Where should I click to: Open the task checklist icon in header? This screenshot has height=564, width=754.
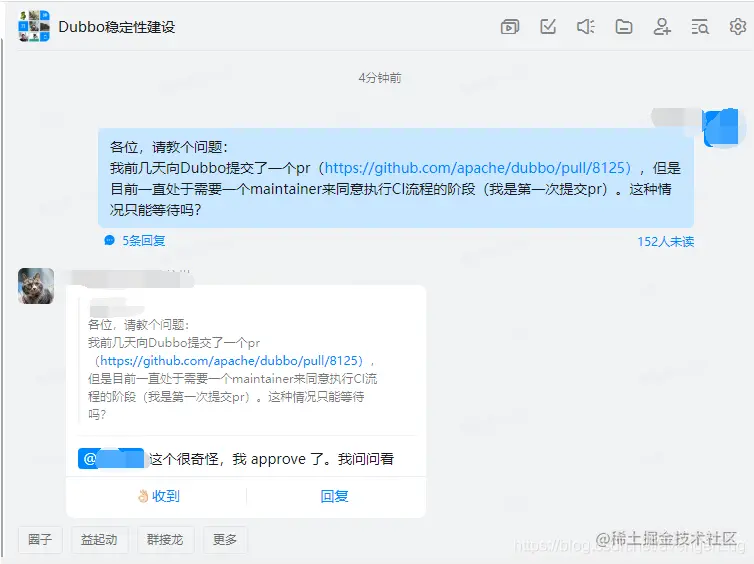point(548,26)
